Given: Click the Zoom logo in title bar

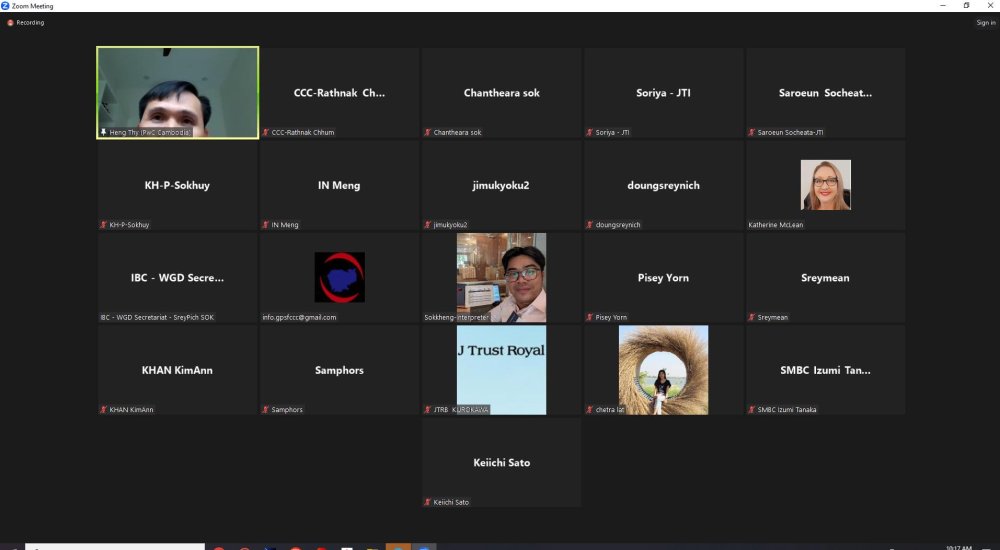Looking at the screenshot, I should click(x=6, y=6).
